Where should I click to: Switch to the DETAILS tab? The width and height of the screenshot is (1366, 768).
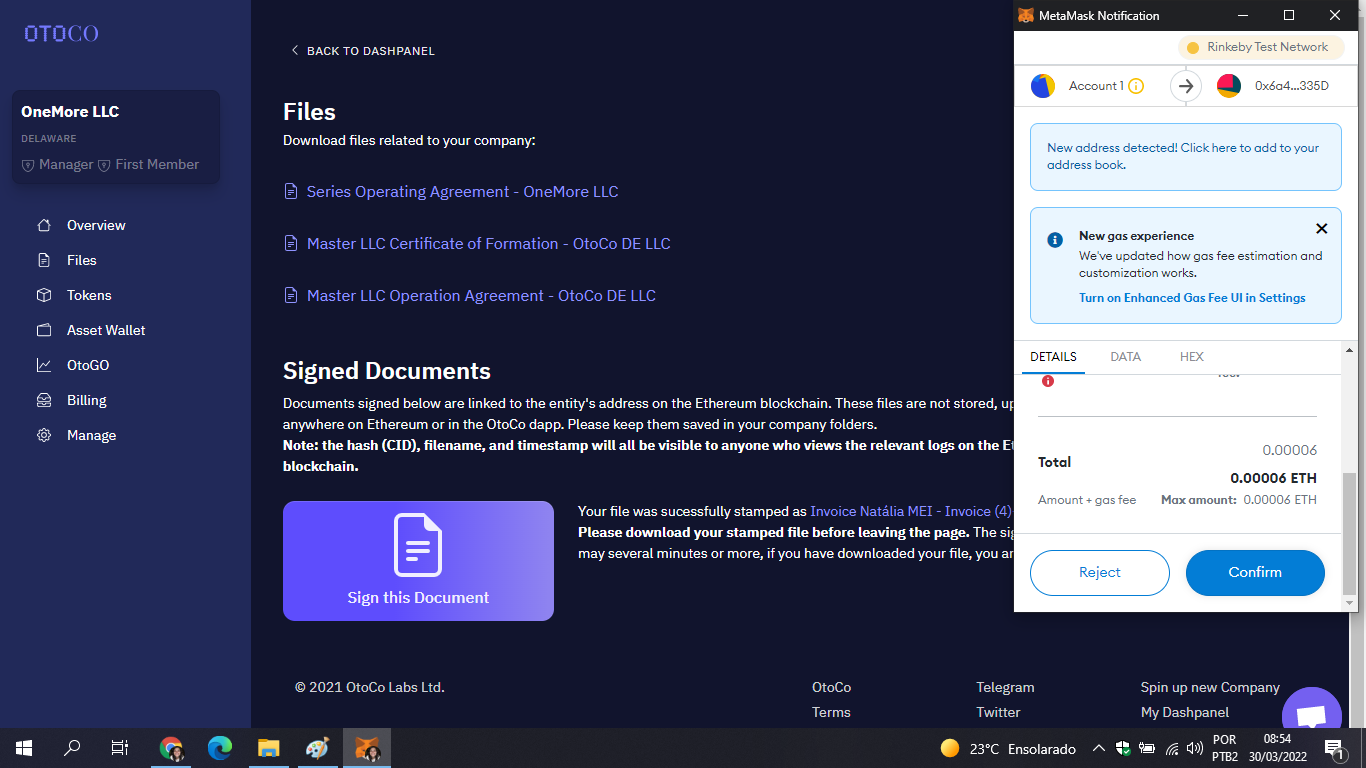[x=1053, y=357]
